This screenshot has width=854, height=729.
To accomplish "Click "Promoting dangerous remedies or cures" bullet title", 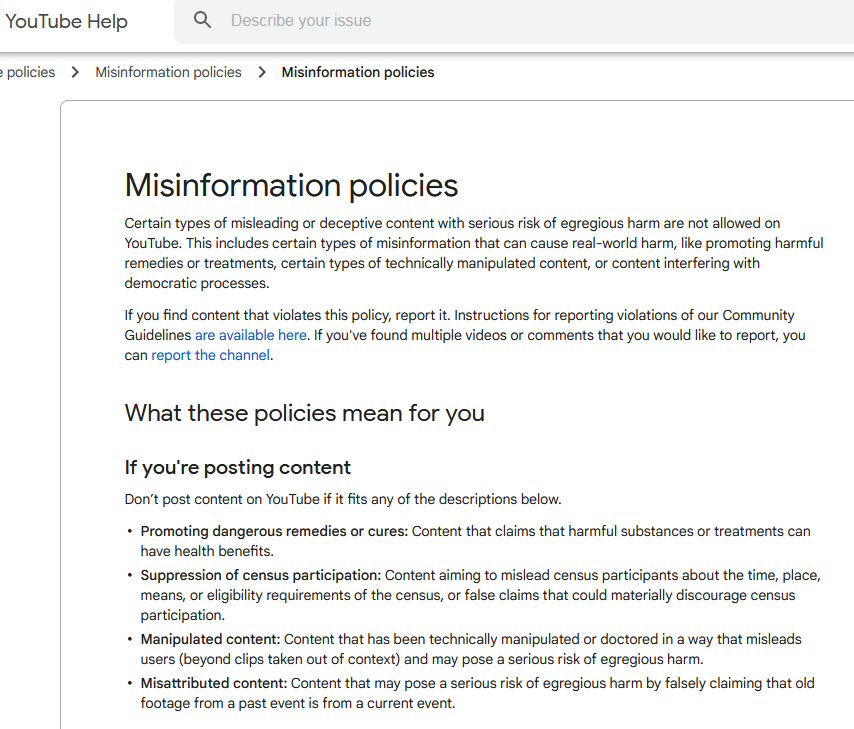I will click(x=274, y=531).
